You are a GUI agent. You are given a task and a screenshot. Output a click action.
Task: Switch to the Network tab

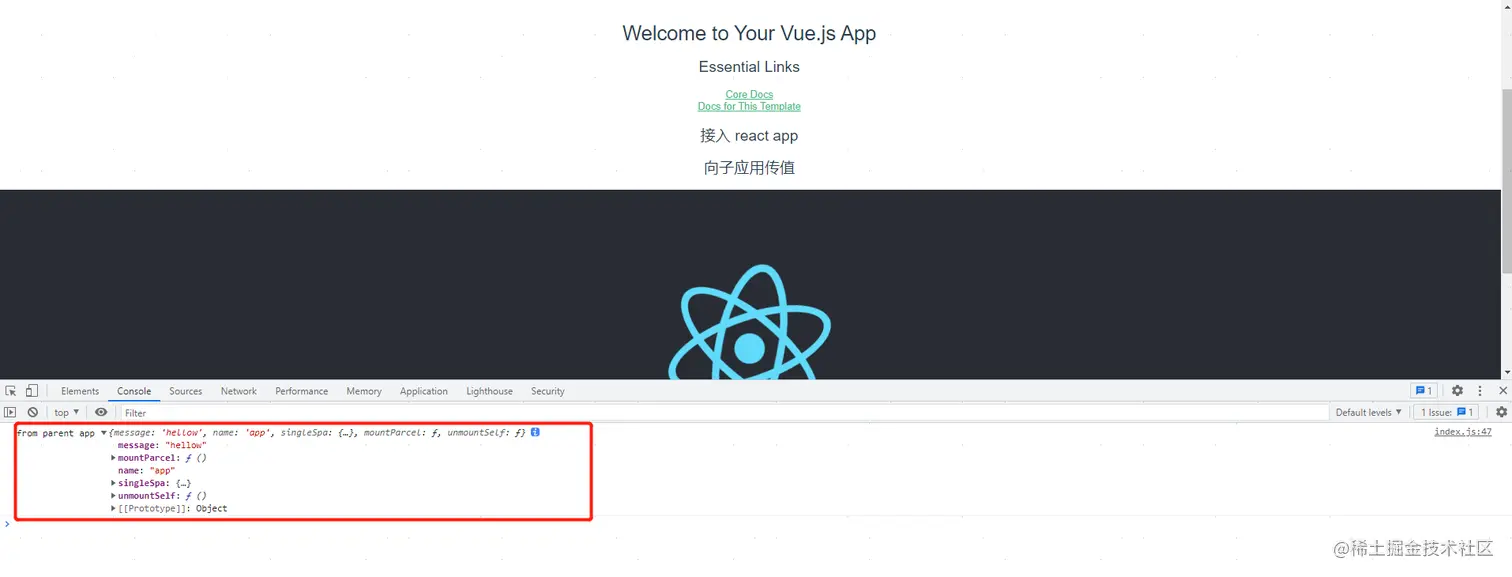[239, 391]
